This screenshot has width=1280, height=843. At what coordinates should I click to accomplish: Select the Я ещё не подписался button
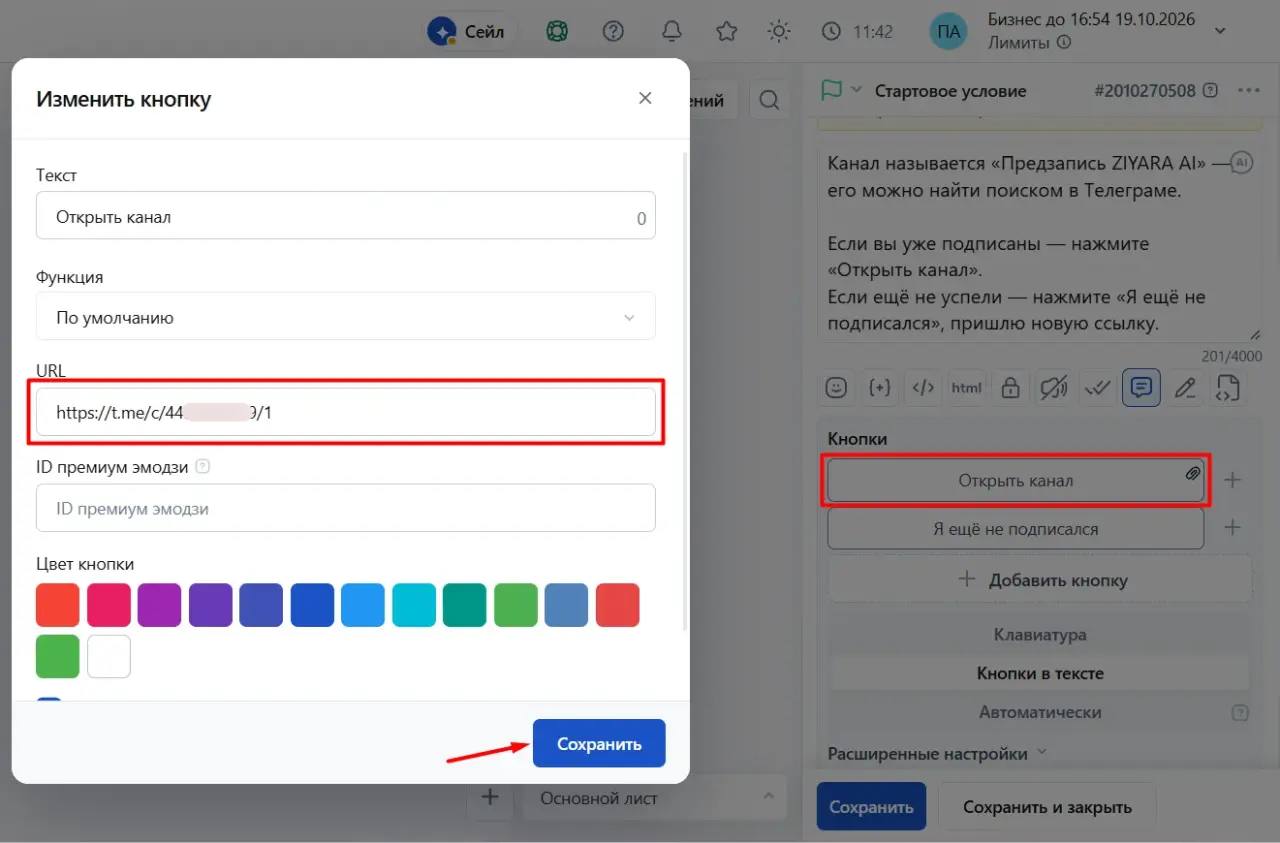tap(1015, 528)
